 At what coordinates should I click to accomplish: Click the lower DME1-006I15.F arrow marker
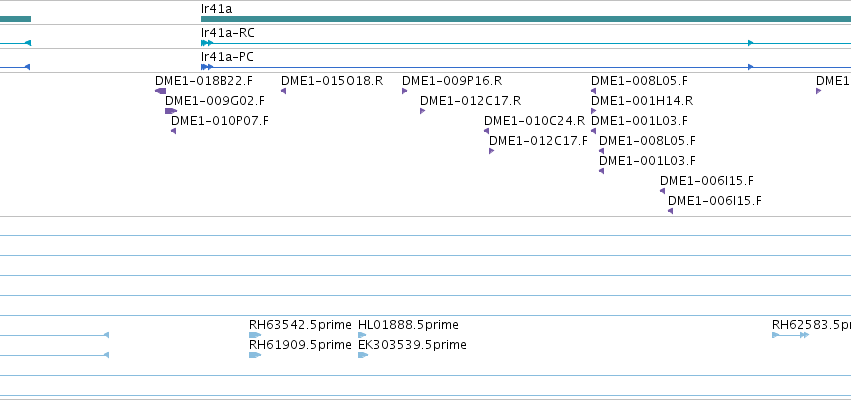coord(670,211)
